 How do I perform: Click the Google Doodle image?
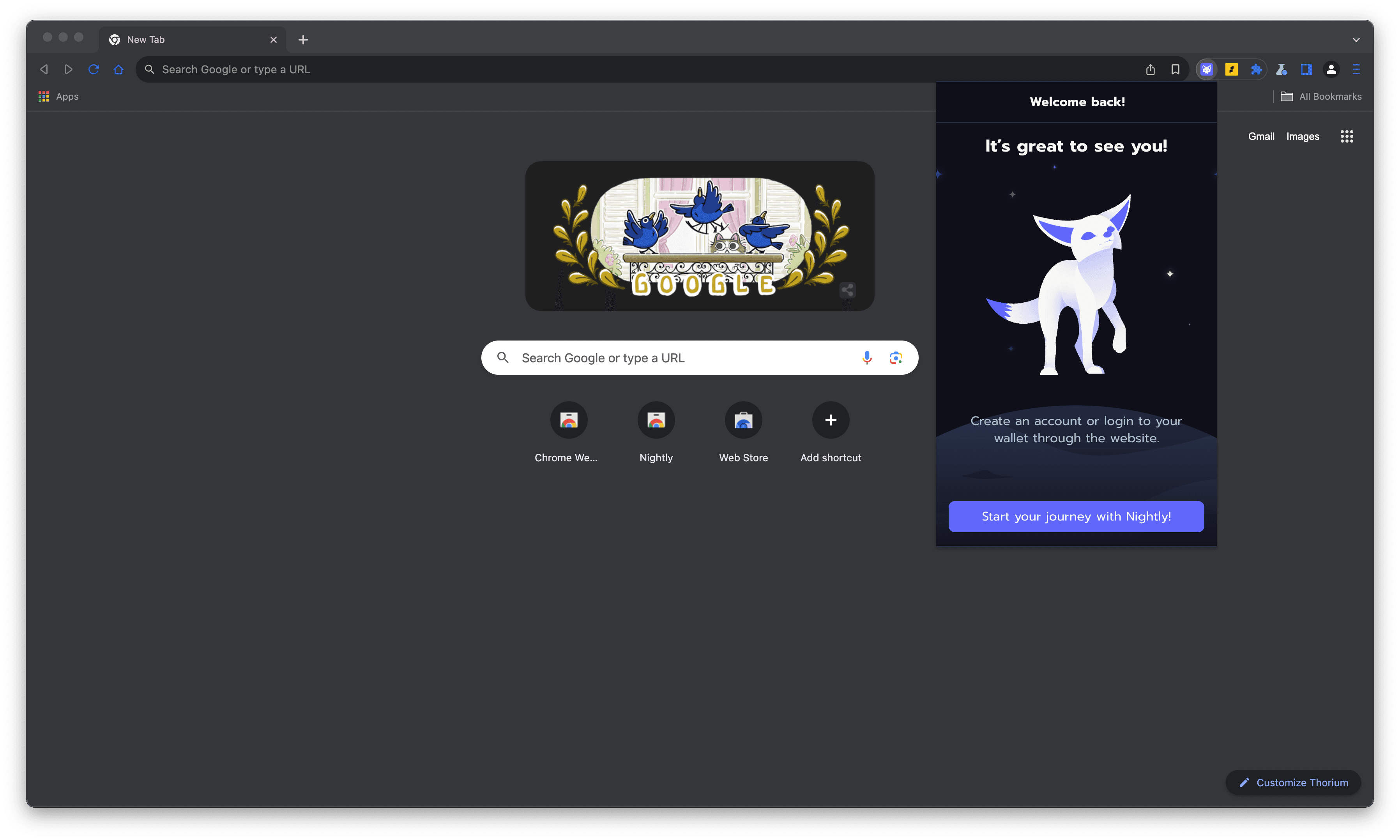point(700,236)
